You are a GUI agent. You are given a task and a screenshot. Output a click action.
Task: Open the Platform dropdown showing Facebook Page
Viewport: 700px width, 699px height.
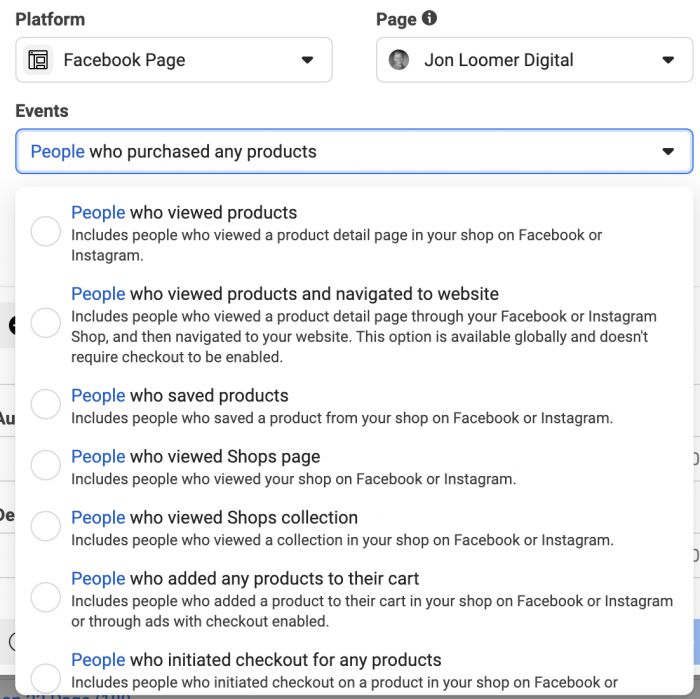coord(174,60)
